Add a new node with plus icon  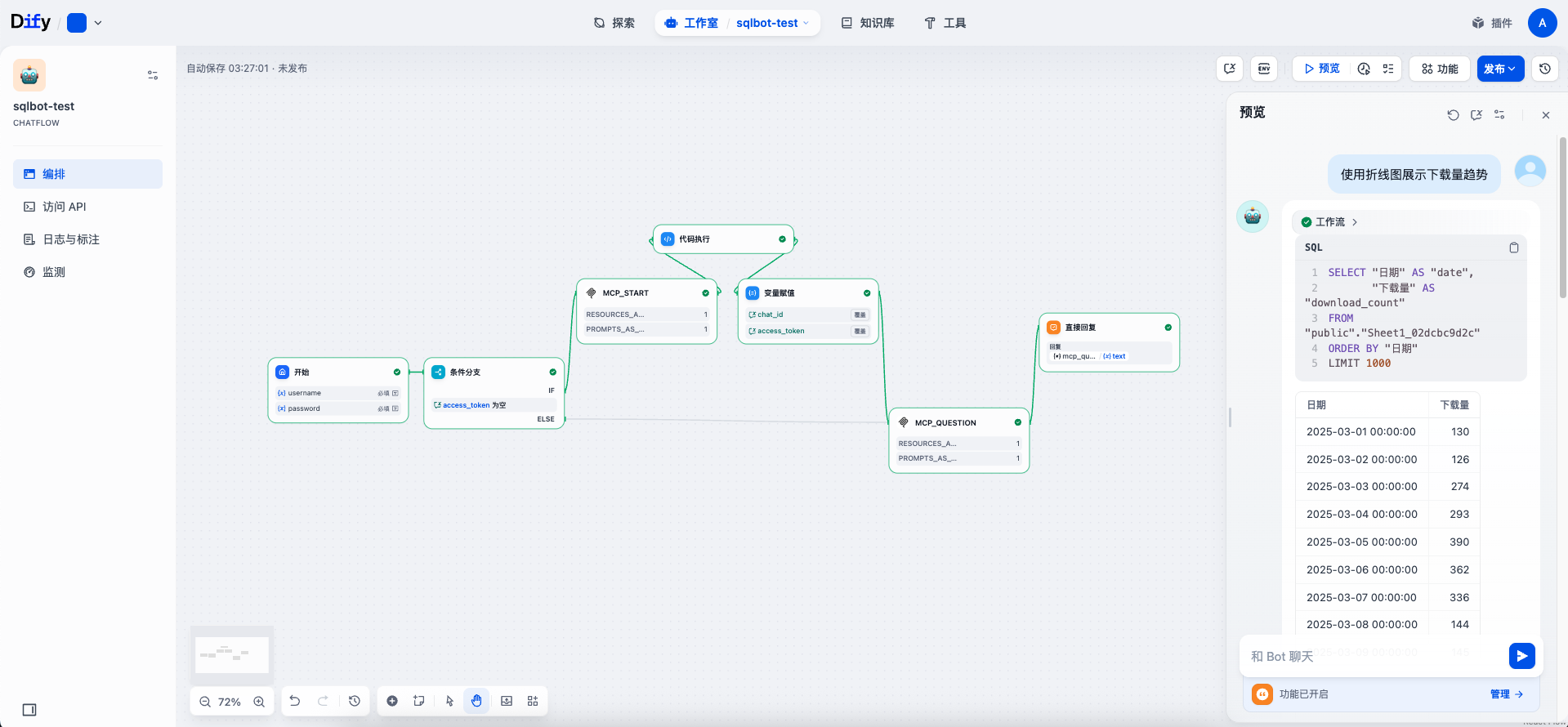[x=392, y=701]
